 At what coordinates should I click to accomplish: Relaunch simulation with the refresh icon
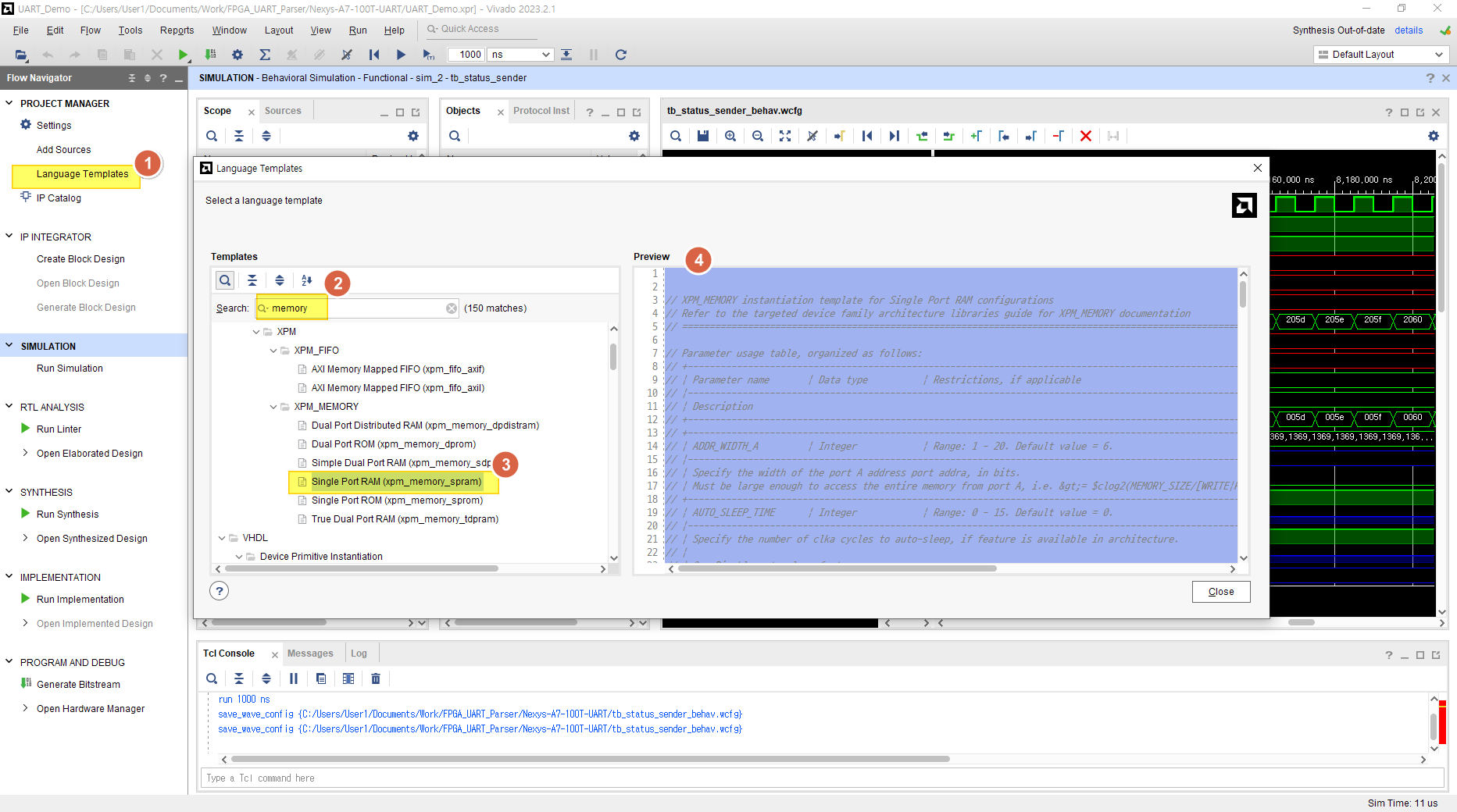pos(621,55)
